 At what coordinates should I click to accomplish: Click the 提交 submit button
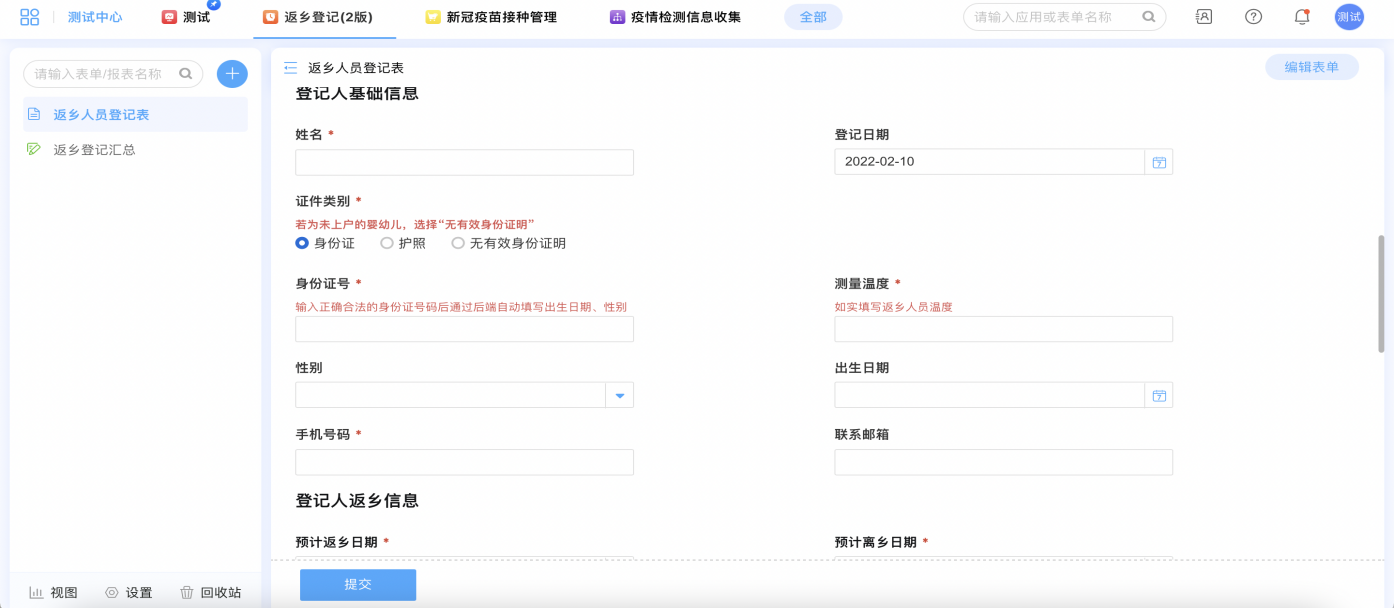click(x=358, y=585)
